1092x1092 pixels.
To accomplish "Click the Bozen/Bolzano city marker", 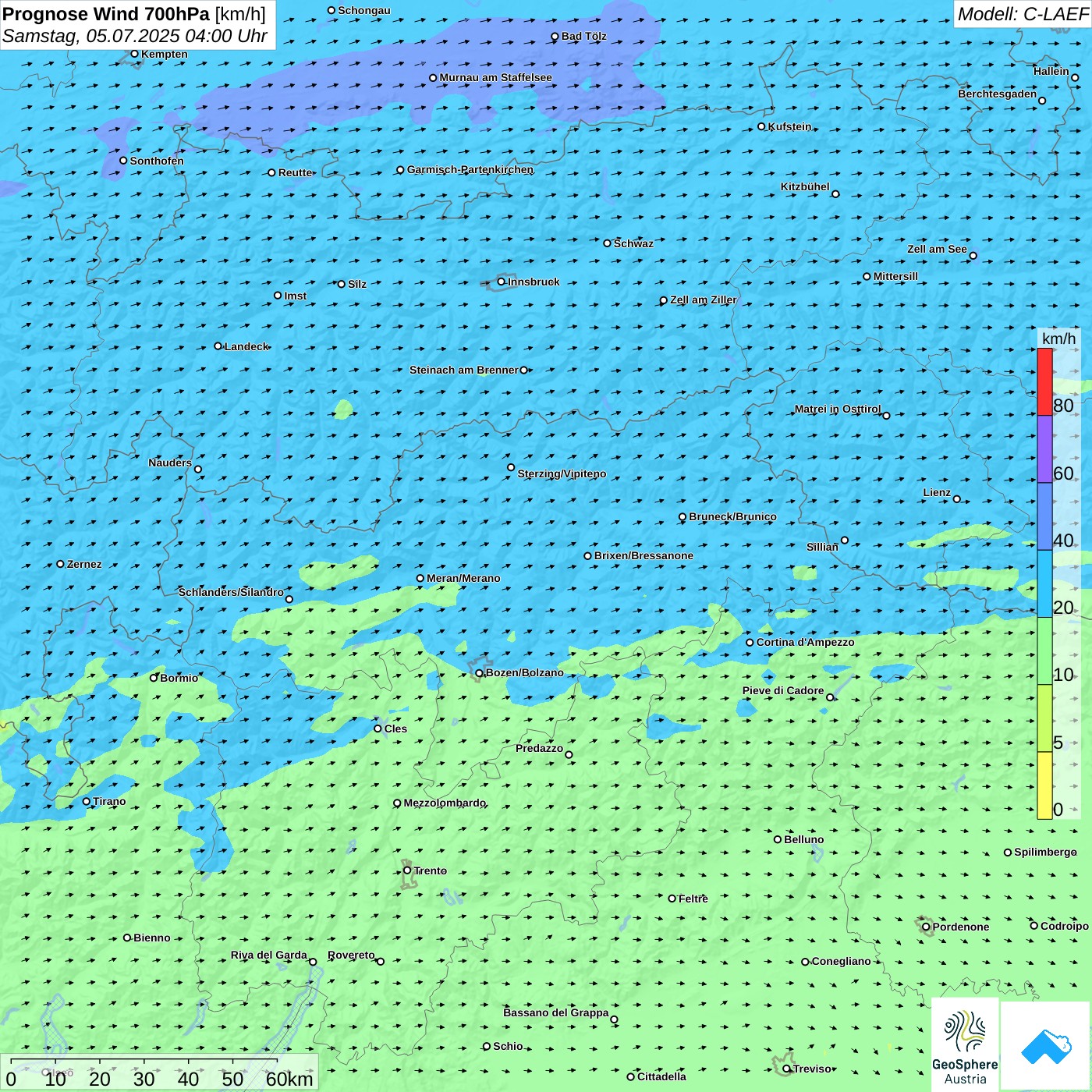I will click(479, 673).
